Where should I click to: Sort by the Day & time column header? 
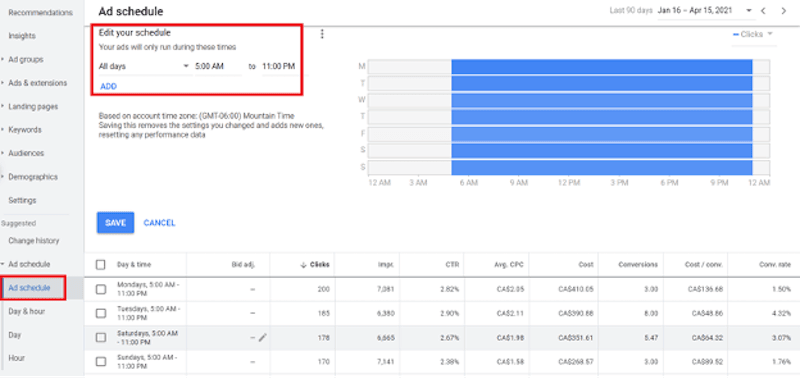tap(134, 265)
